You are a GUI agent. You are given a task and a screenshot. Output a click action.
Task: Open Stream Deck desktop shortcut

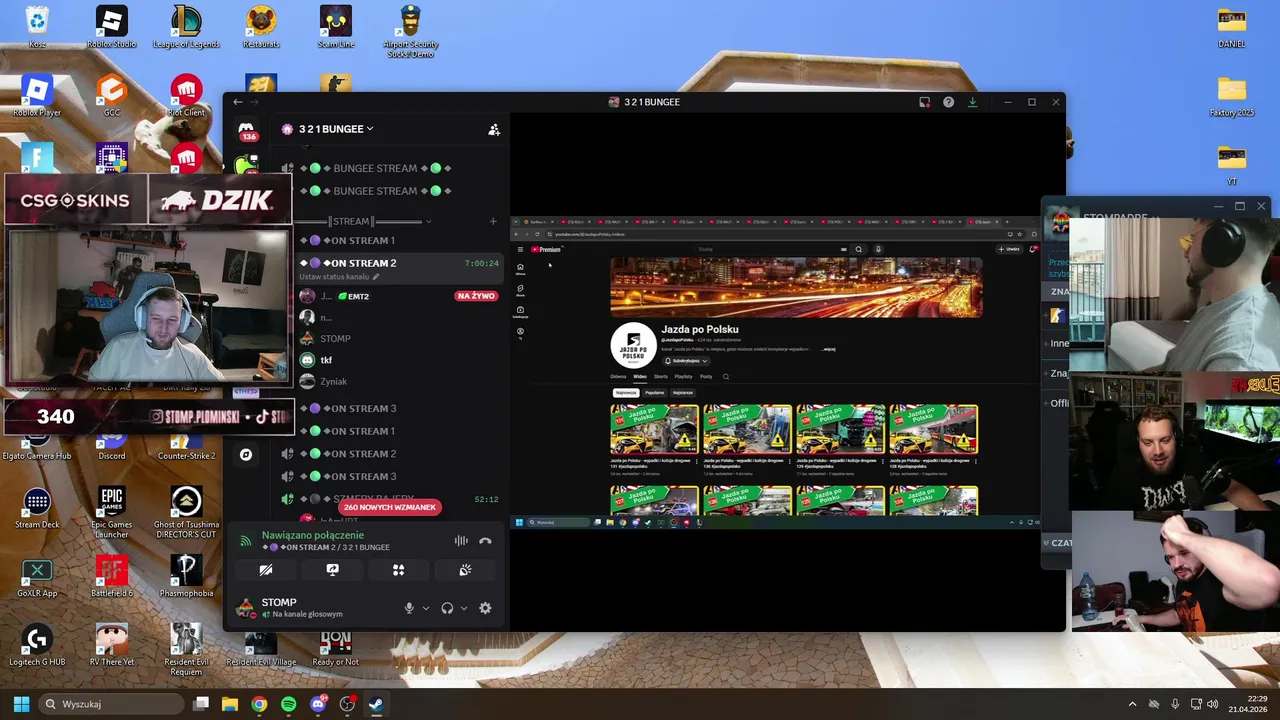click(x=37, y=508)
